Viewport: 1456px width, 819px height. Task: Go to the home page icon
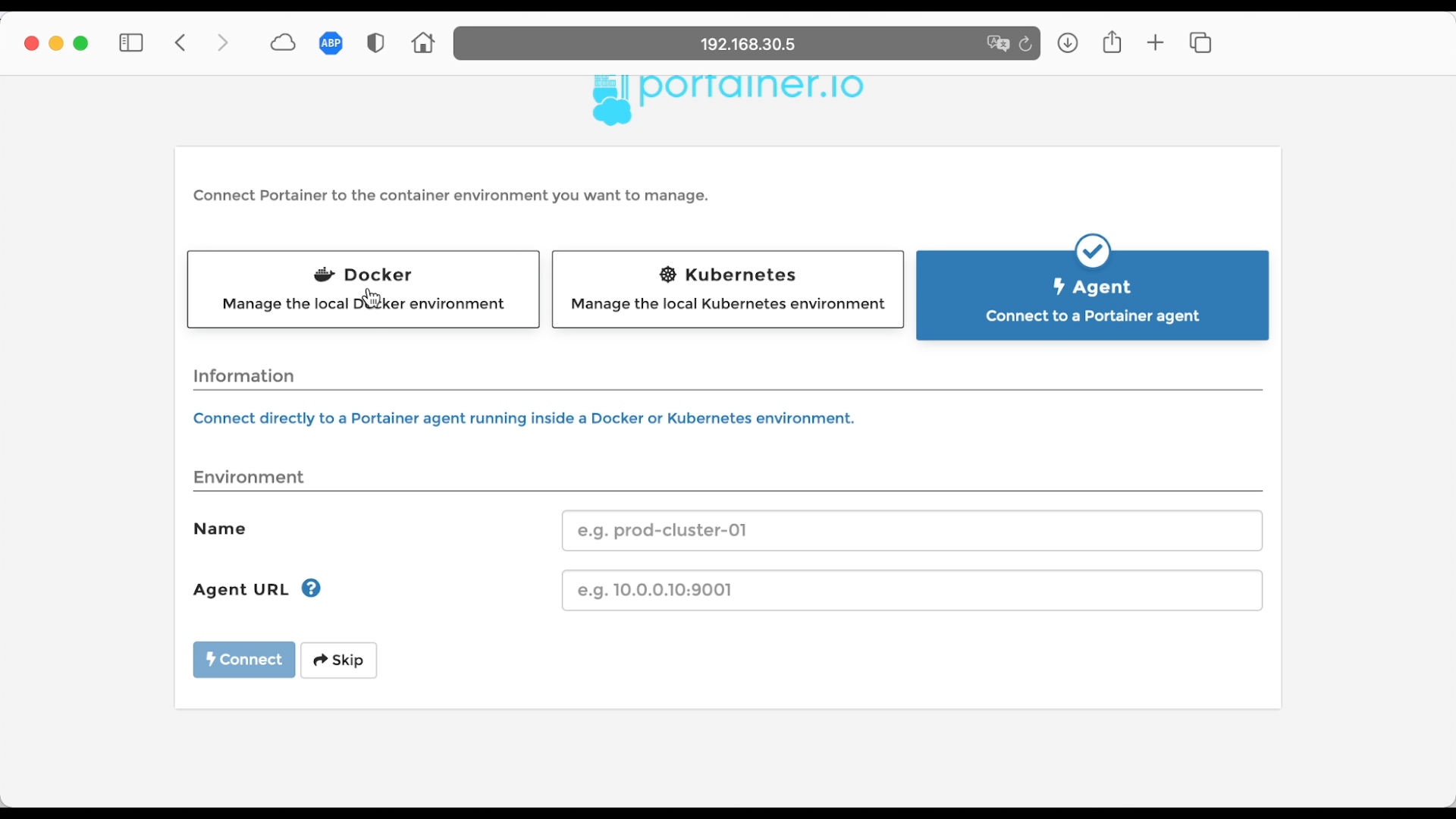[x=423, y=43]
